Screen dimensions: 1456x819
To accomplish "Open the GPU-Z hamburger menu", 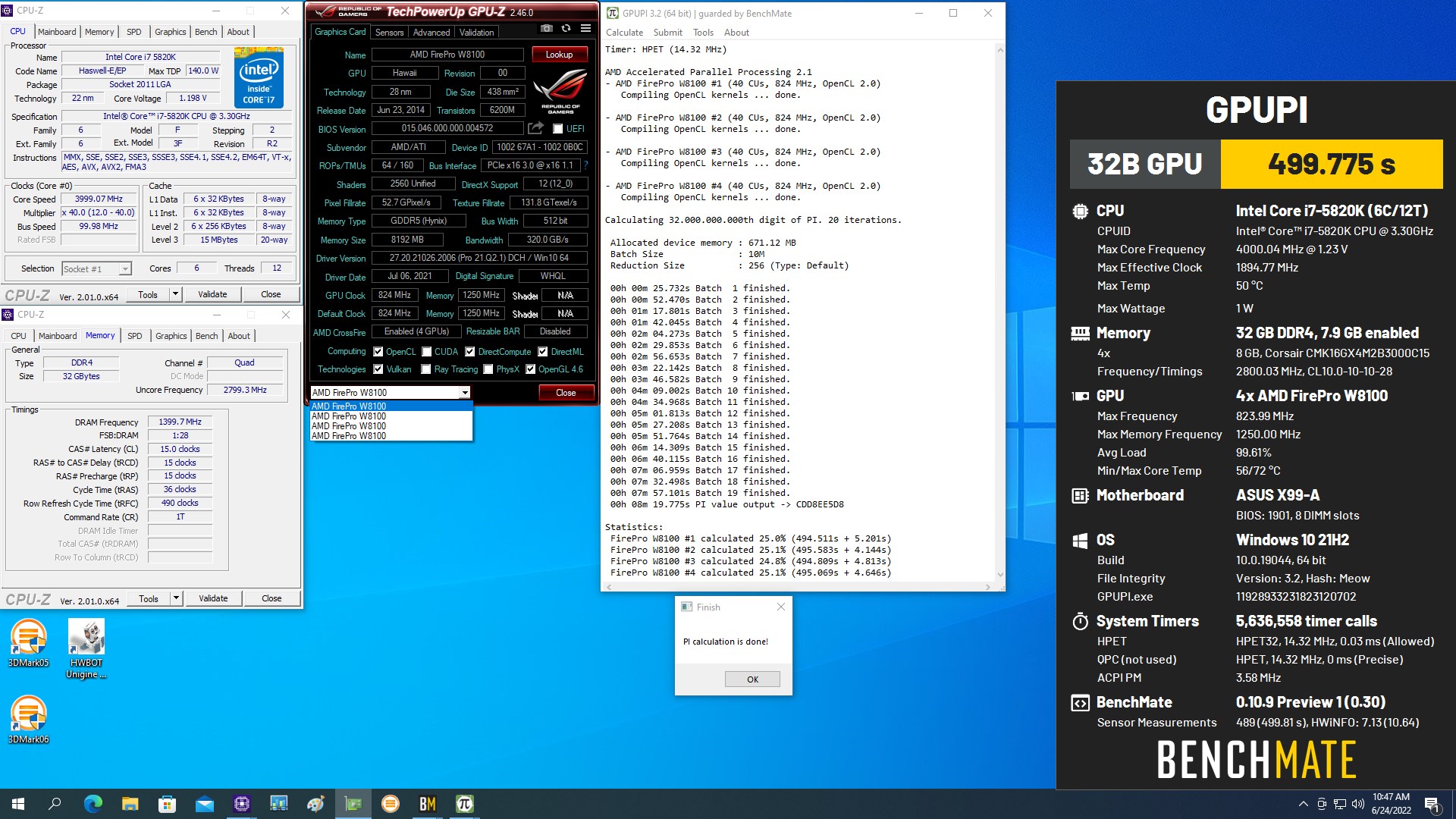I will tap(585, 29).
